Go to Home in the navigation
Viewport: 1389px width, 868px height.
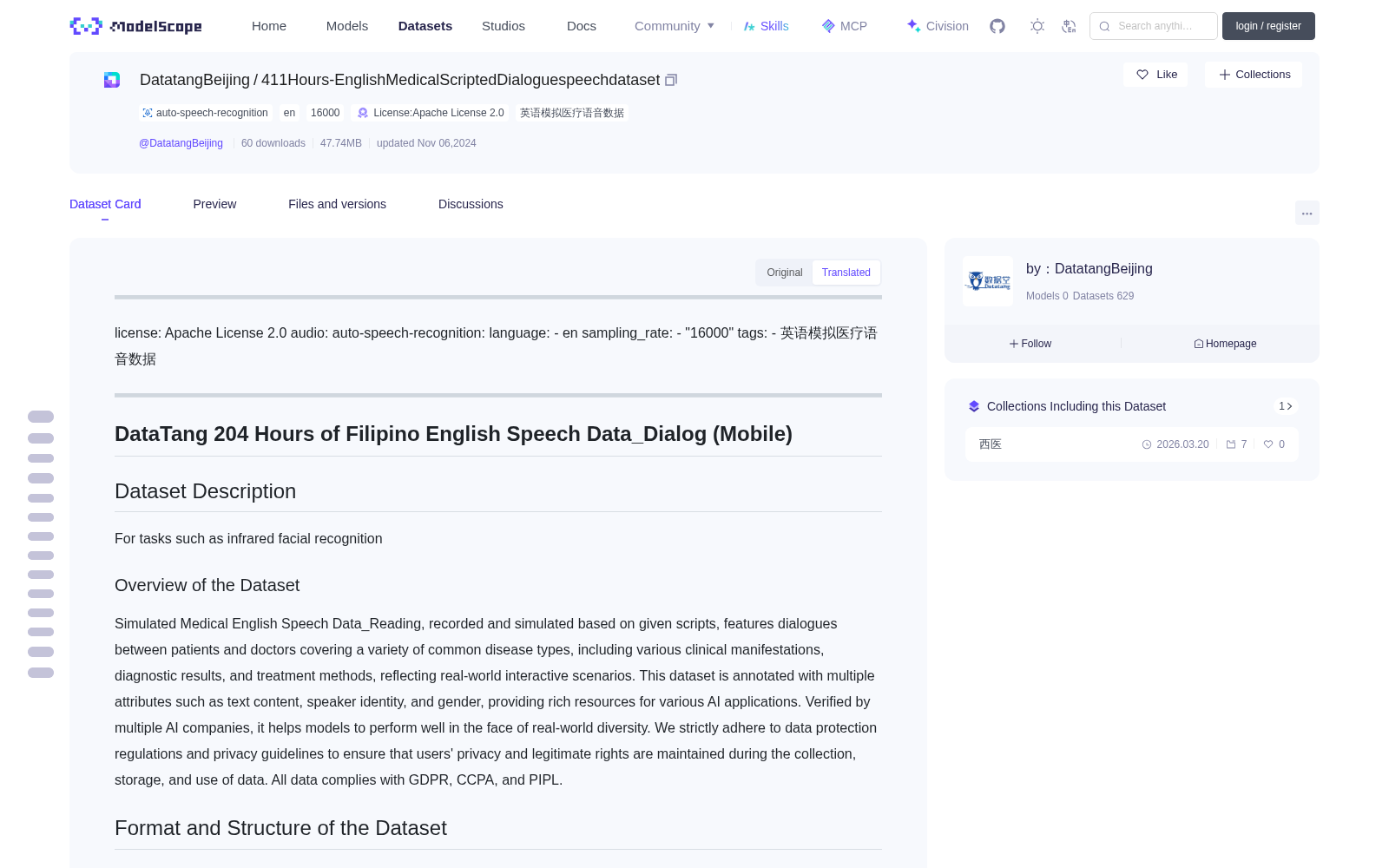[x=269, y=26]
